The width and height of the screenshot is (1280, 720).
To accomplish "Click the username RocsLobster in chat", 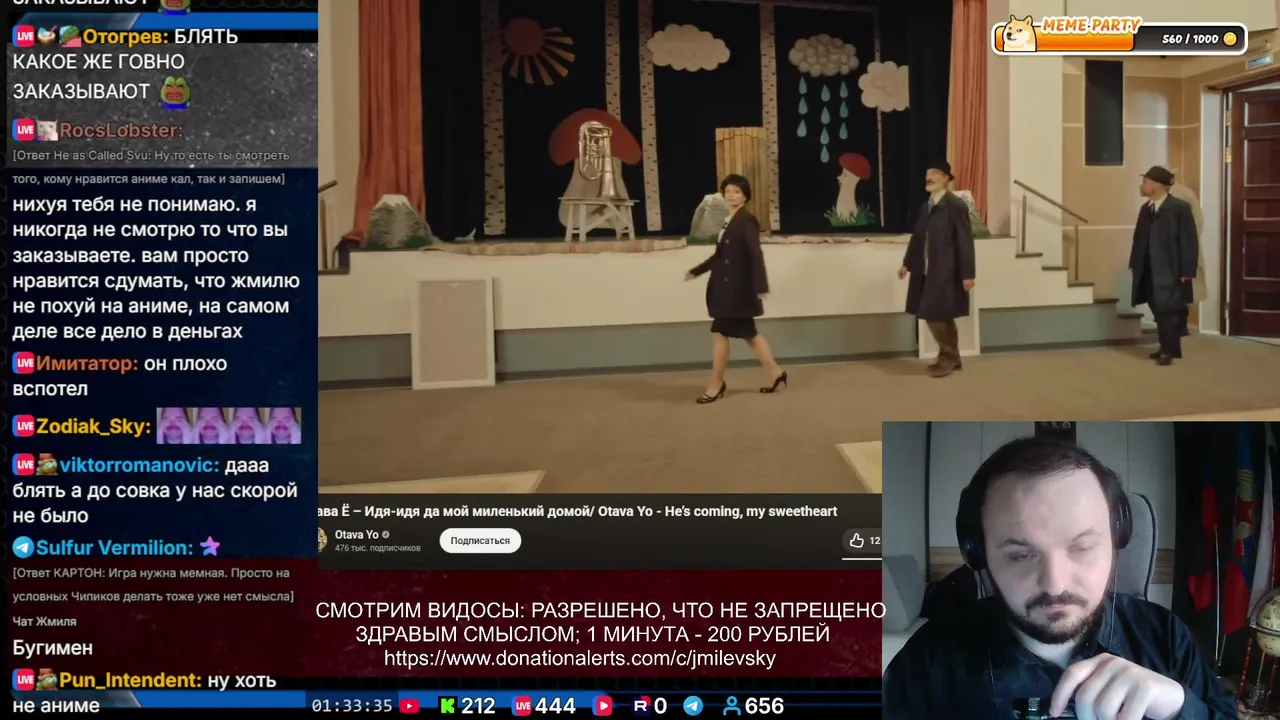I will coord(121,130).
